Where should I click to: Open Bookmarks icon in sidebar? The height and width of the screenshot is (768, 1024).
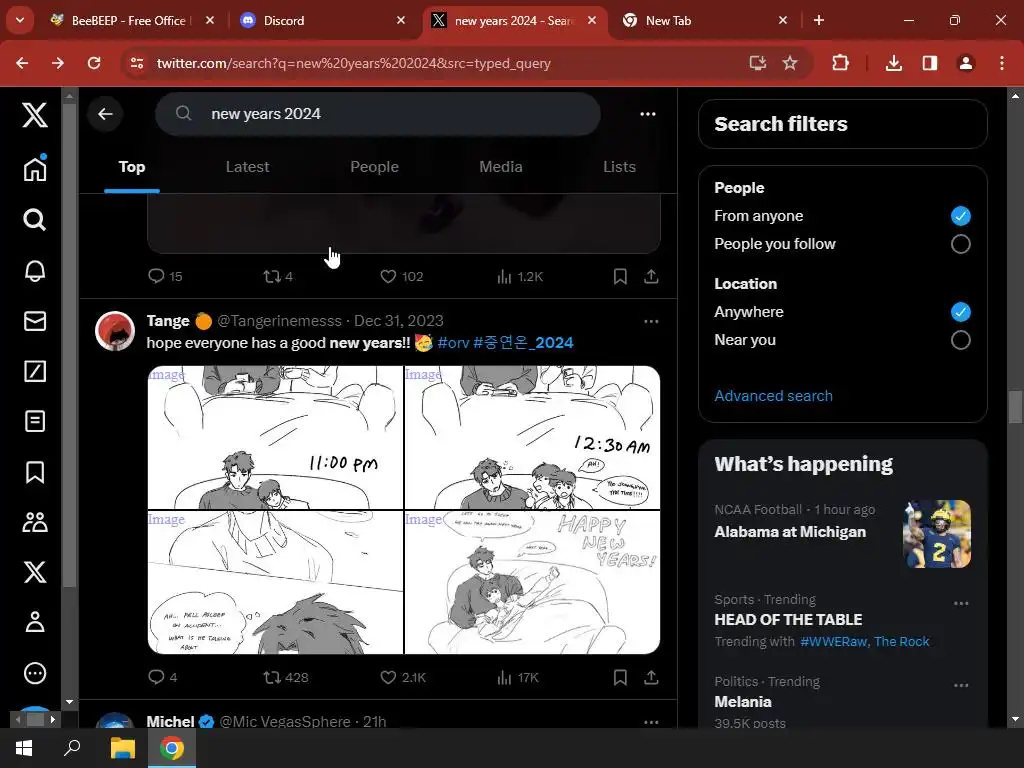(35, 472)
